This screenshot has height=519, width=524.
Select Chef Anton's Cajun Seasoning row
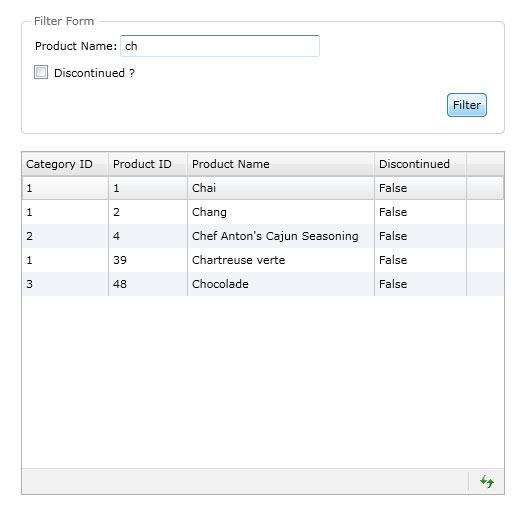click(x=263, y=236)
